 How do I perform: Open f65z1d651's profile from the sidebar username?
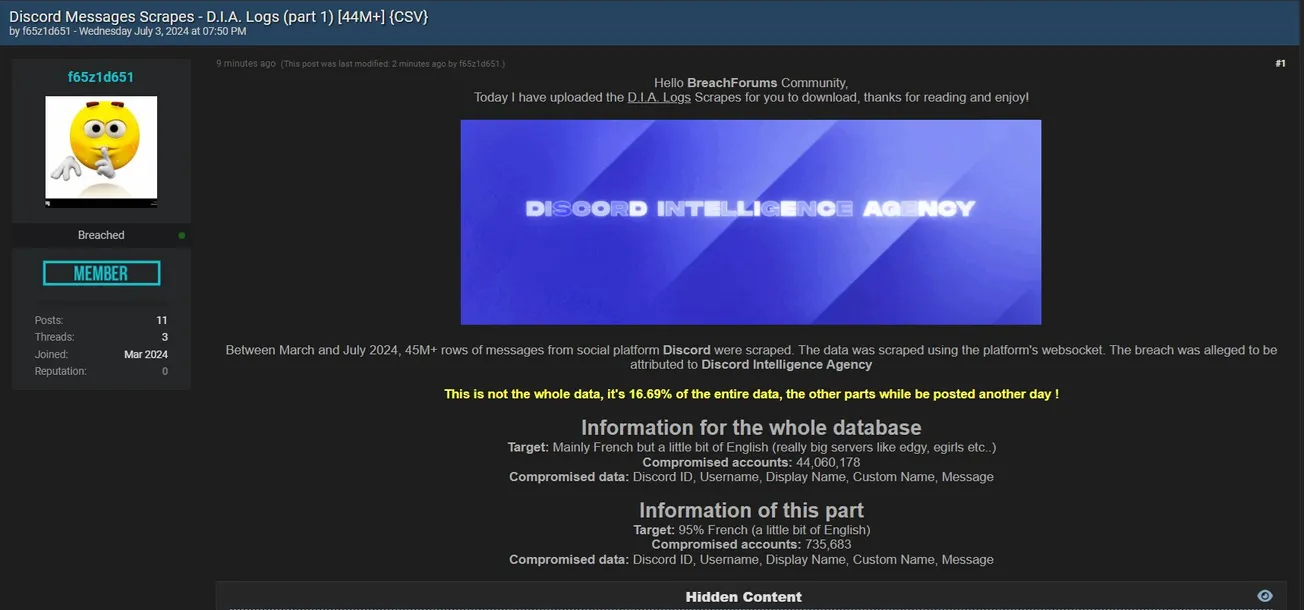tap(101, 75)
